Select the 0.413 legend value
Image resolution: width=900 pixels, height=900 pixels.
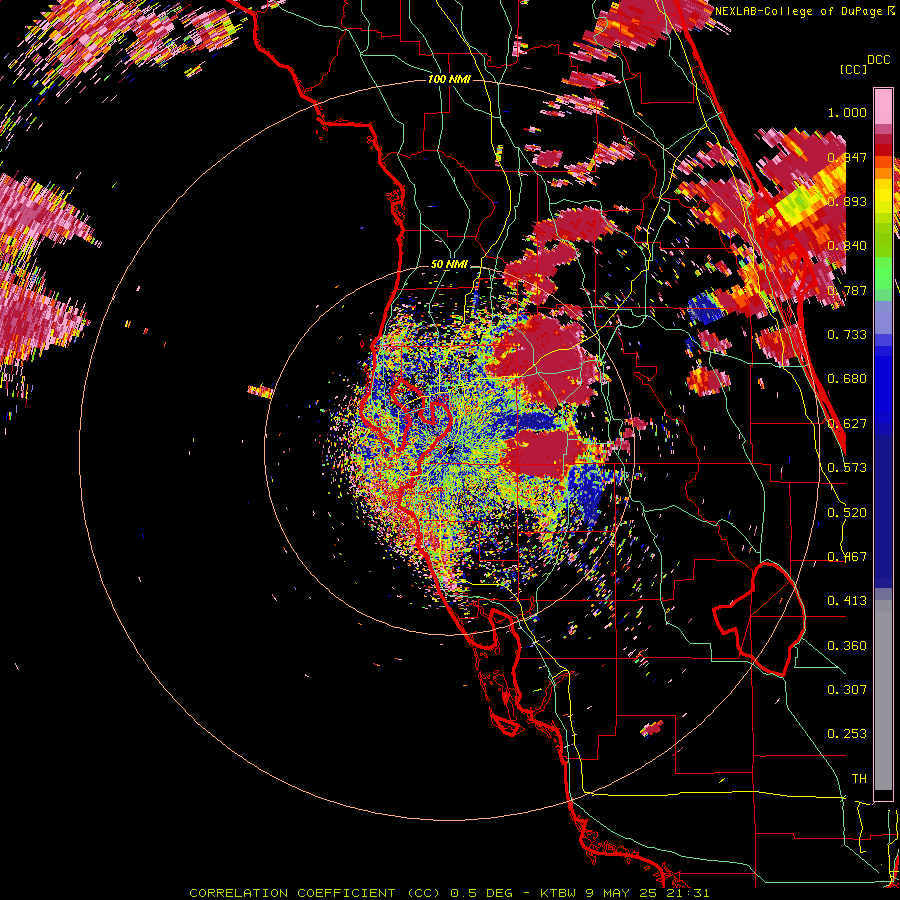click(847, 601)
